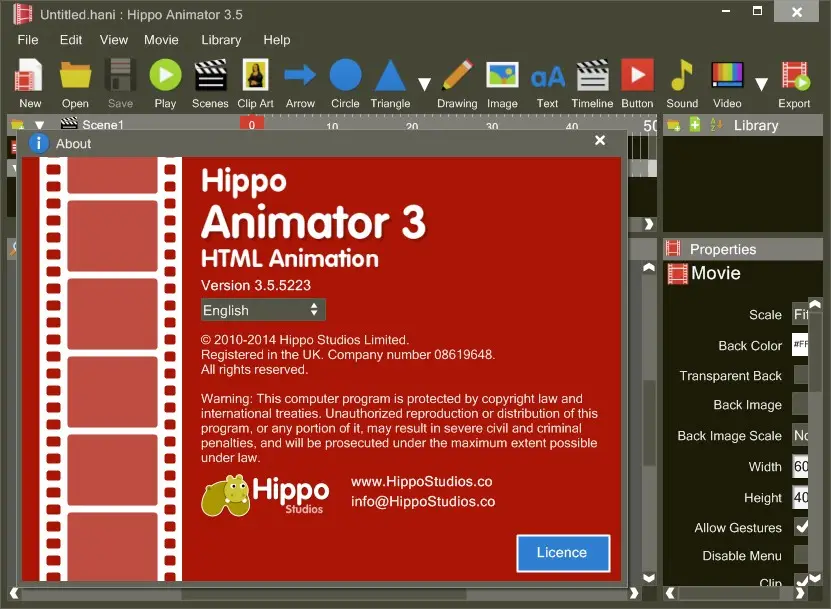Add a Text object with the aA tool
831x609 pixels.
click(x=547, y=83)
